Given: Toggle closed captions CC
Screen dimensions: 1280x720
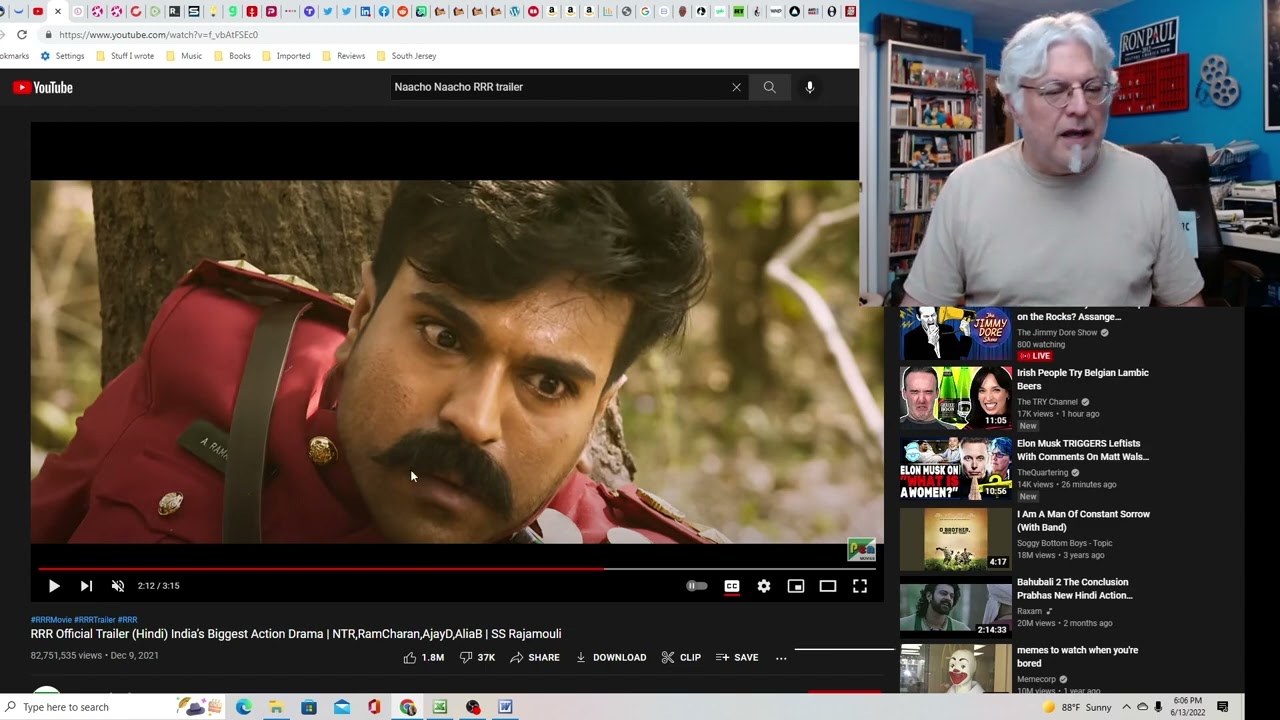Looking at the screenshot, I should 732,586.
